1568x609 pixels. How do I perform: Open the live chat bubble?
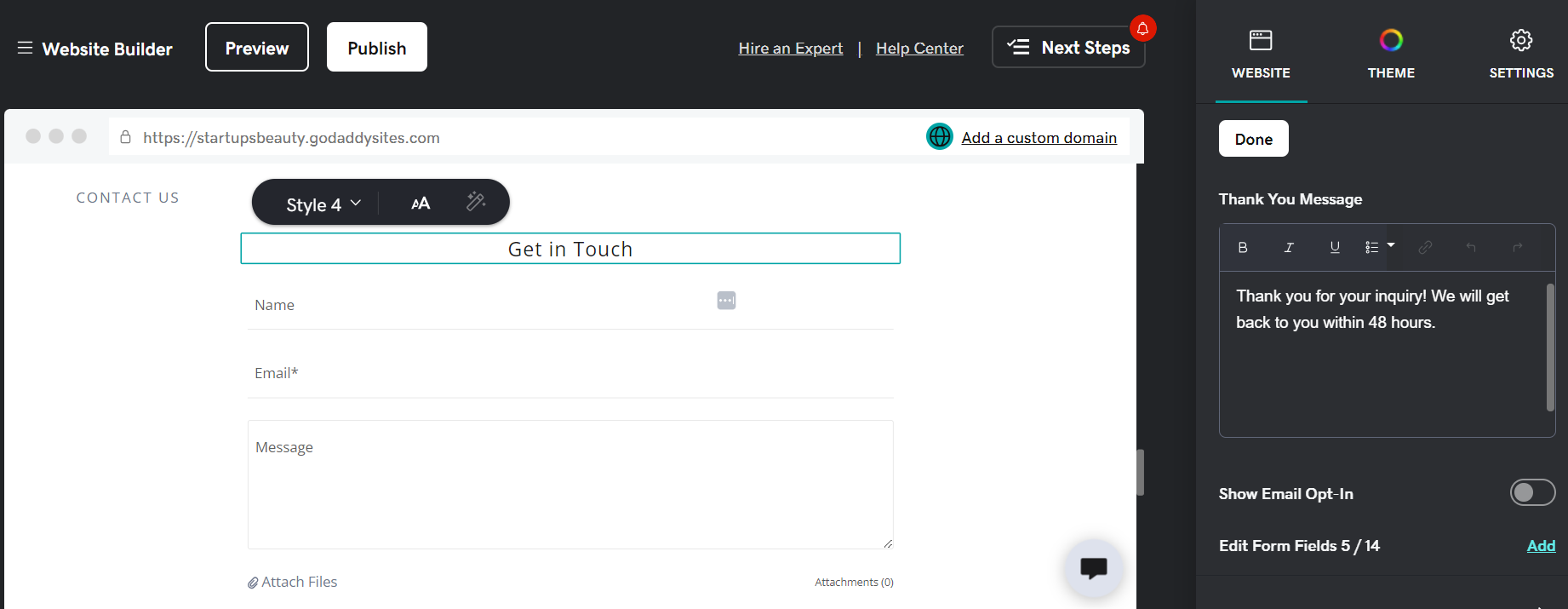[x=1093, y=568]
